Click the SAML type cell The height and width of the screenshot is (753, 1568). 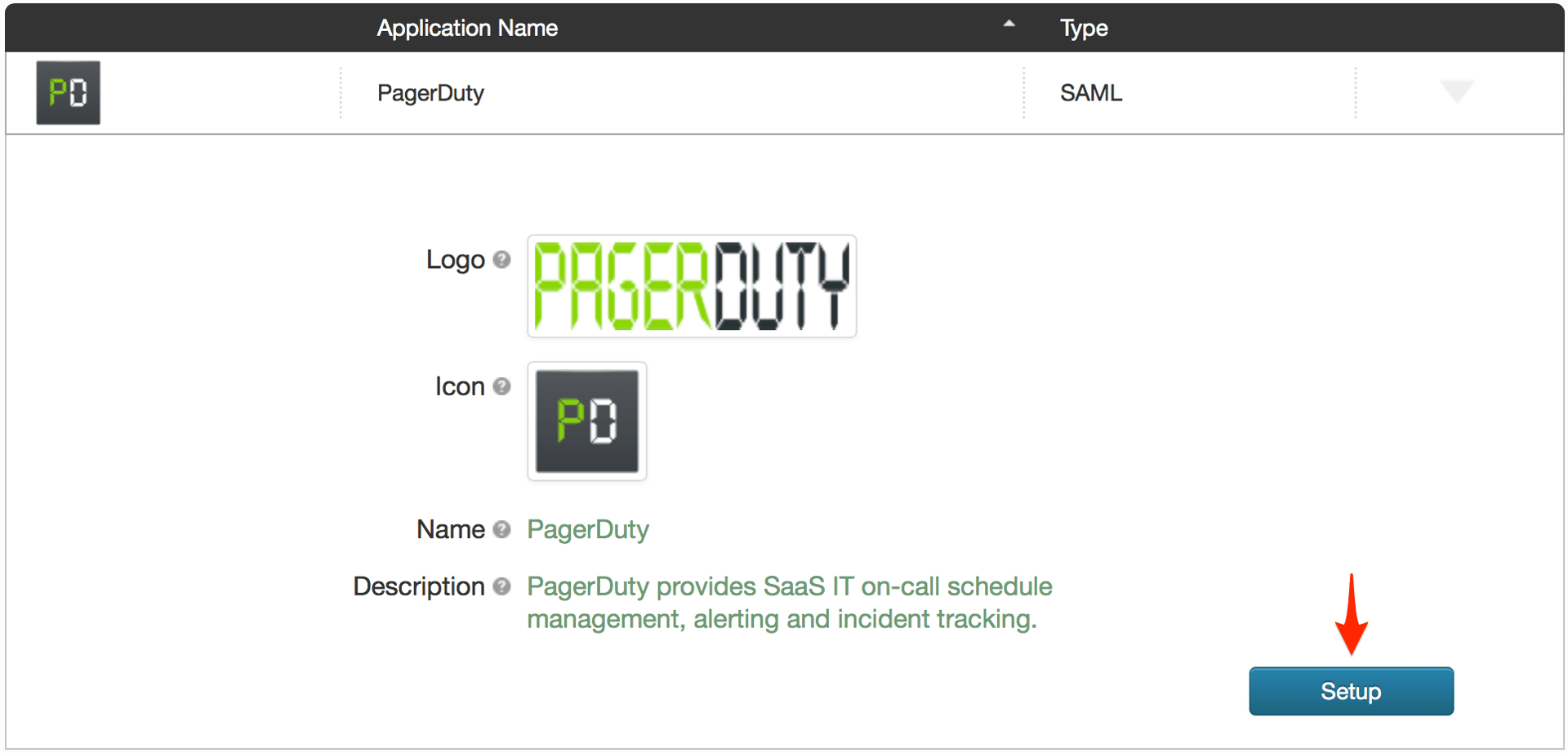click(1091, 93)
